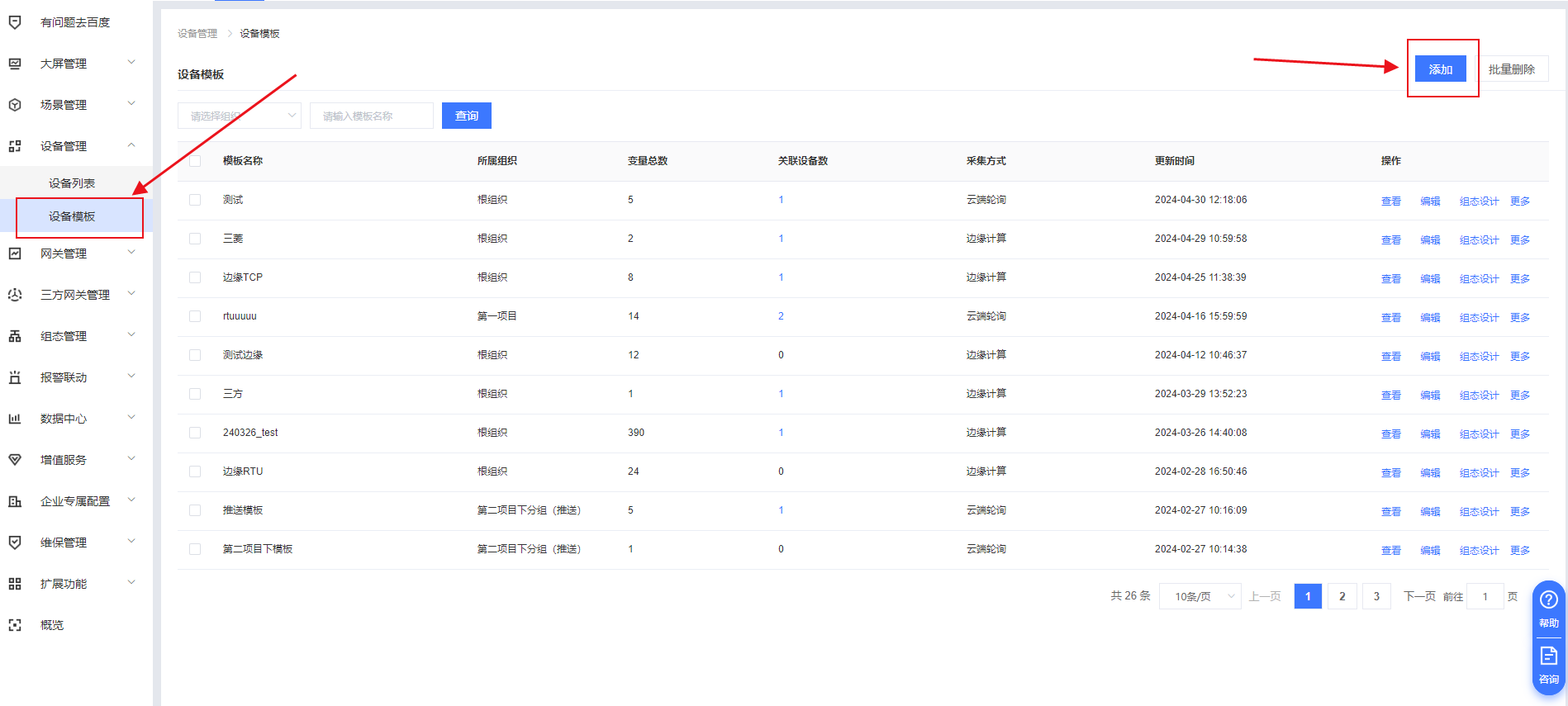The image size is (1568, 706).
Task: Click the 场景管理 cube icon
Action: click(15, 105)
